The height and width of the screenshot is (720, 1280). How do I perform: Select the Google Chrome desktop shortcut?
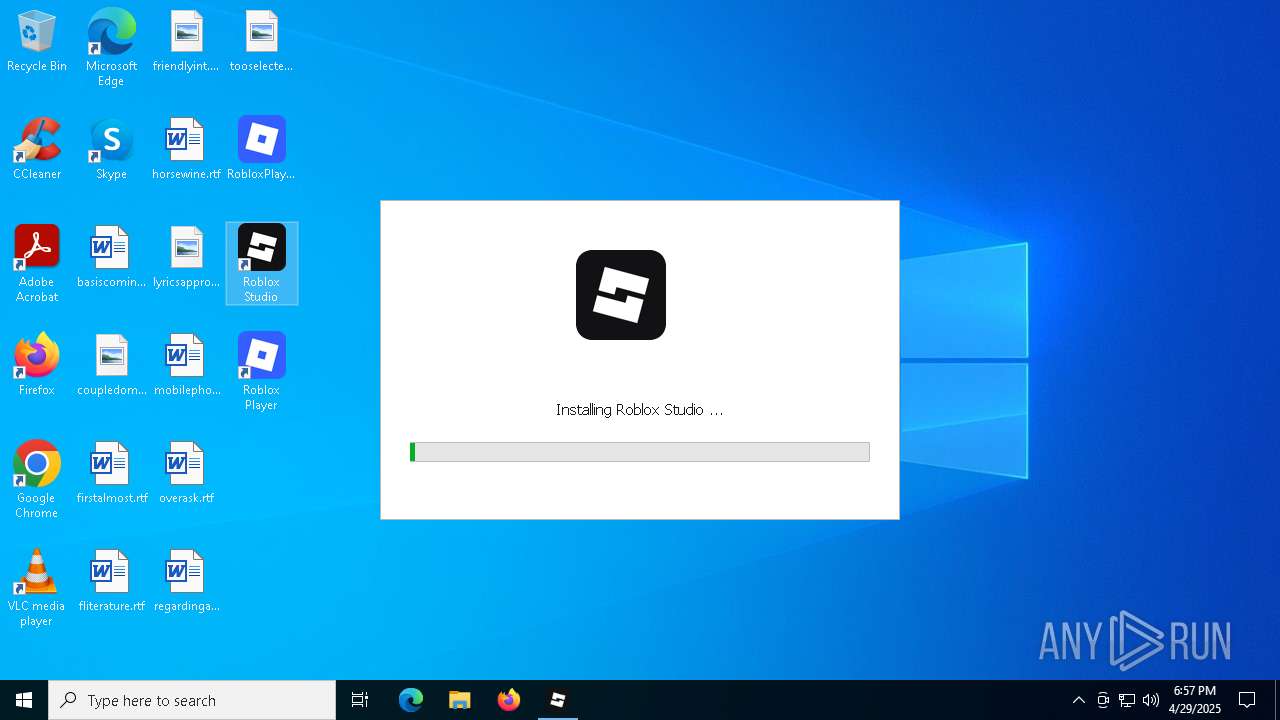point(37,480)
